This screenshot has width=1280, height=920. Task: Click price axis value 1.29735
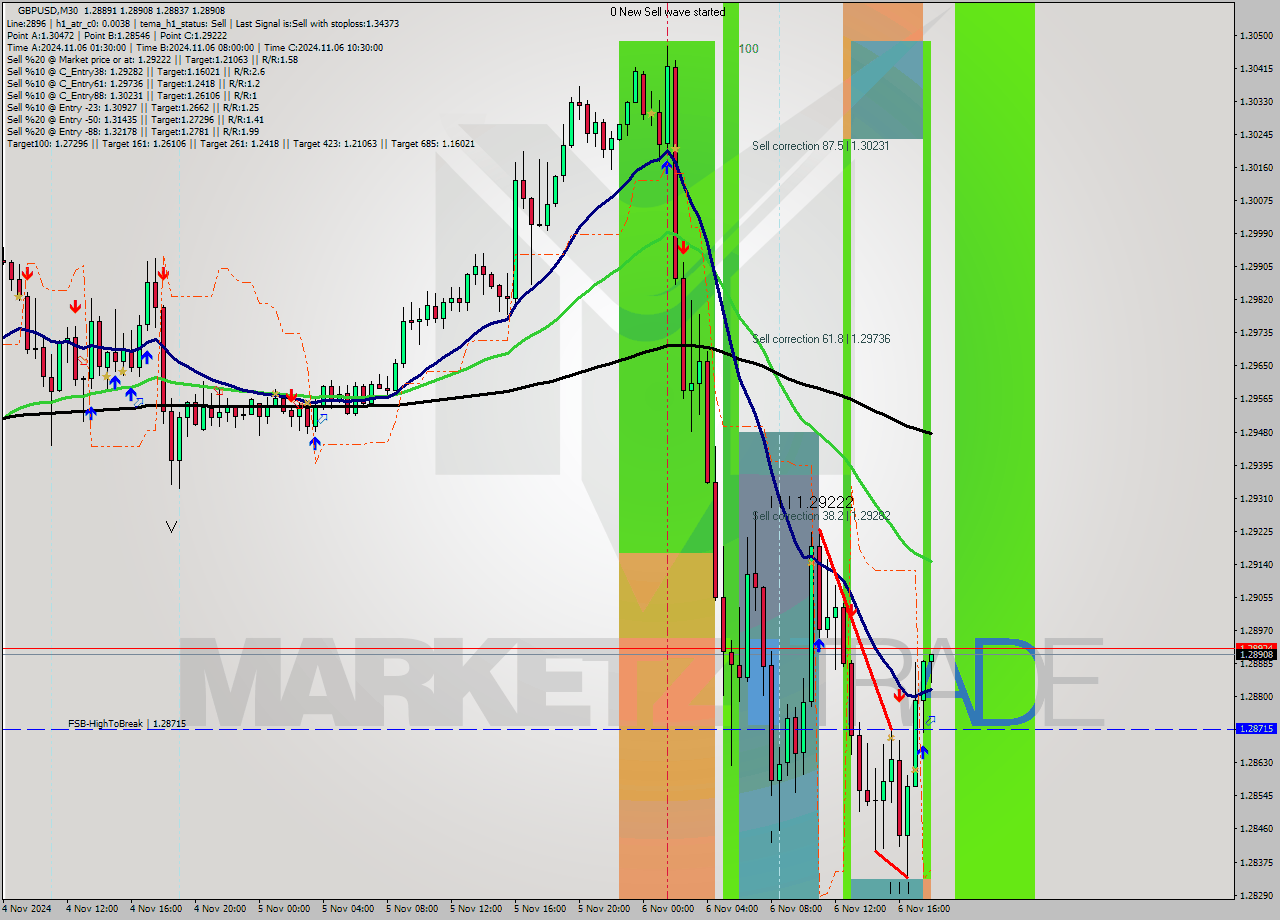coord(1256,332)
